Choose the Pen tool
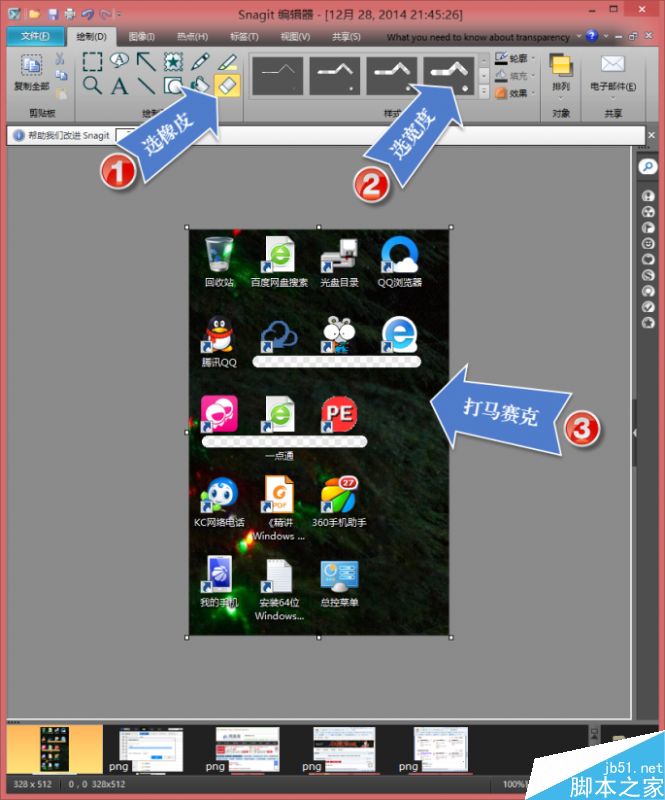The height and width of the screenshot is (800, 665). [201, 62]
